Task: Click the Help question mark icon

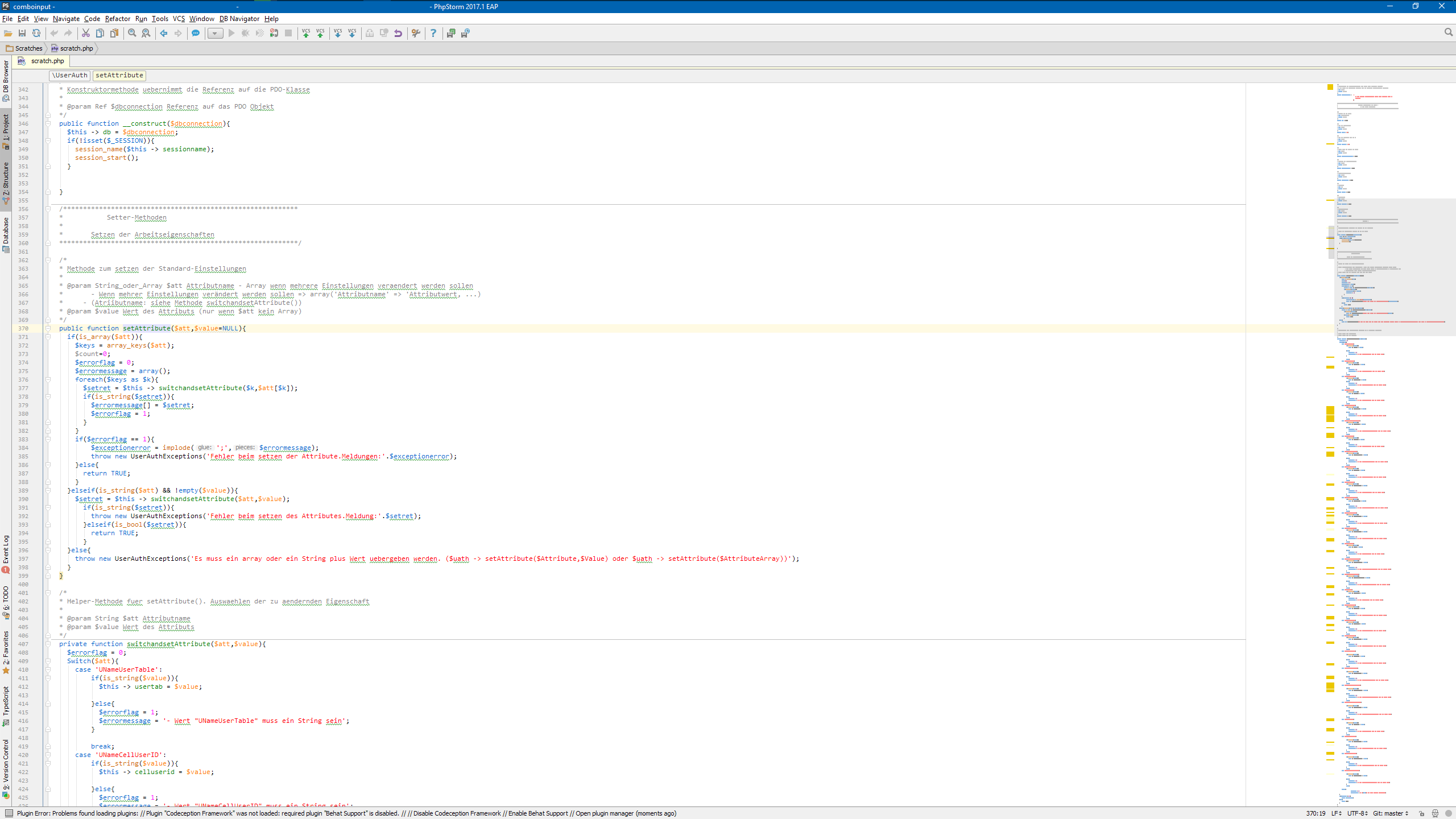Action: point(433,33)
